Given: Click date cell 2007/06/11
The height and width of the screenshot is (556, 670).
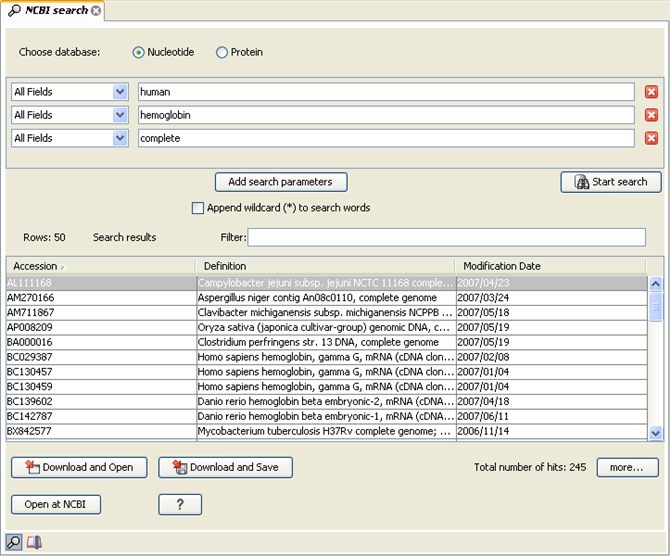Looking at the screenshot, I should click(x=552, y=416).
